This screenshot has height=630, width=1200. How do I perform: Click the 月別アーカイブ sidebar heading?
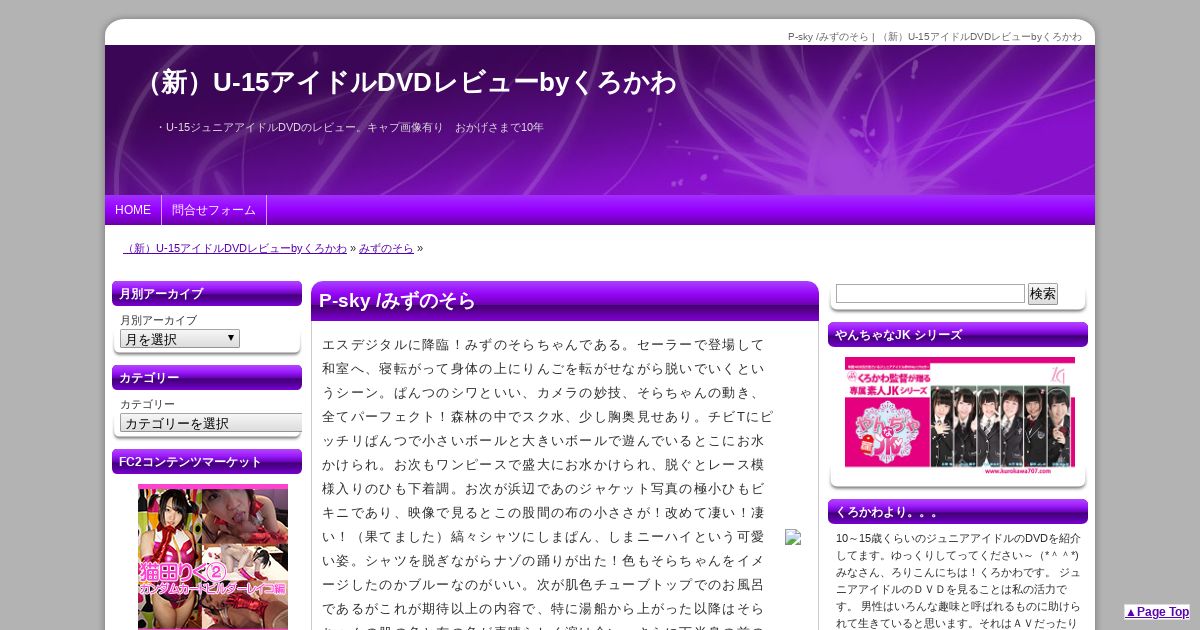(207, 294)
